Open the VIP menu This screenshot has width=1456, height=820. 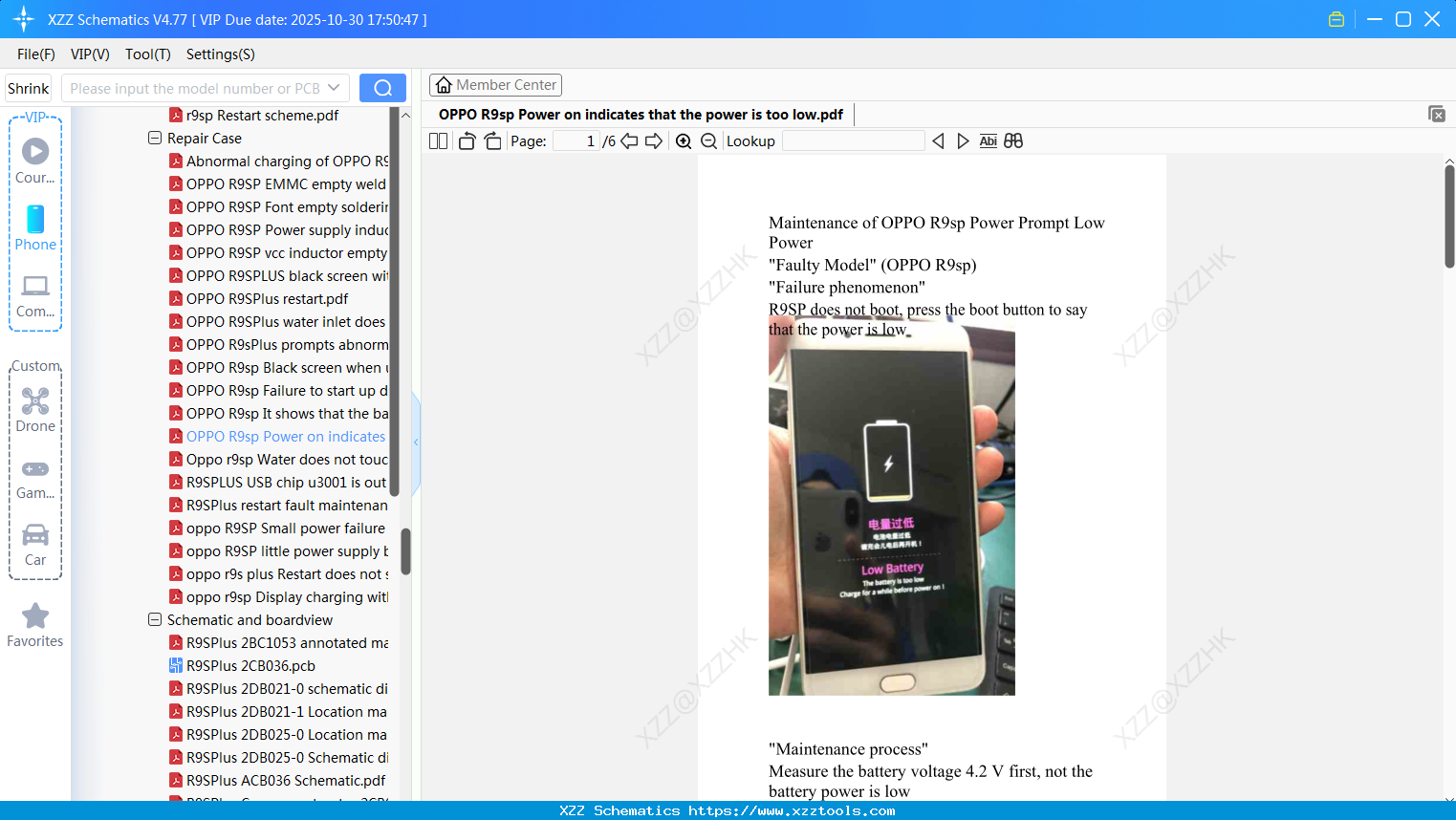pyautogui.click(x=90, y=54)
